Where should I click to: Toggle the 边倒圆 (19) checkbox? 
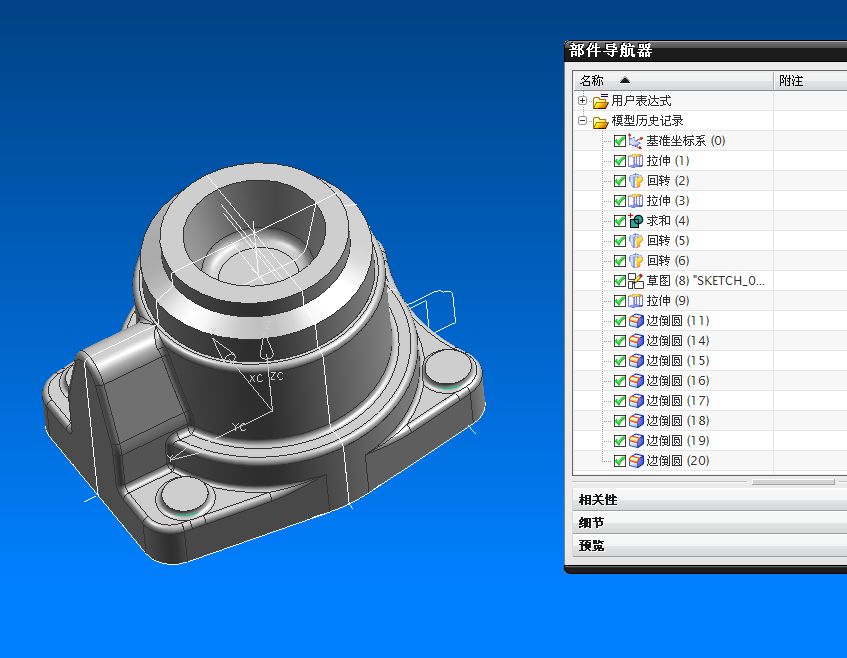(620, 441)
